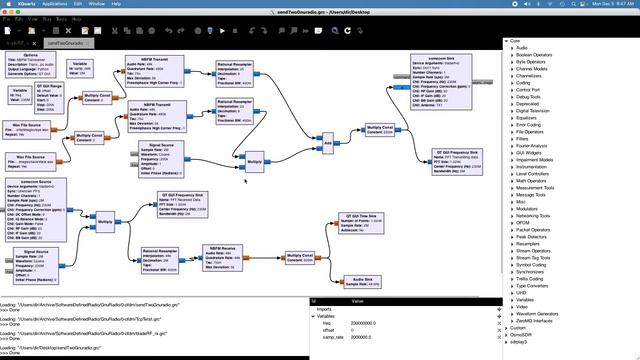This screenshot has width=640, height=360.
Task: Click the Instrumentation category label
Action: tap(531, 167)
